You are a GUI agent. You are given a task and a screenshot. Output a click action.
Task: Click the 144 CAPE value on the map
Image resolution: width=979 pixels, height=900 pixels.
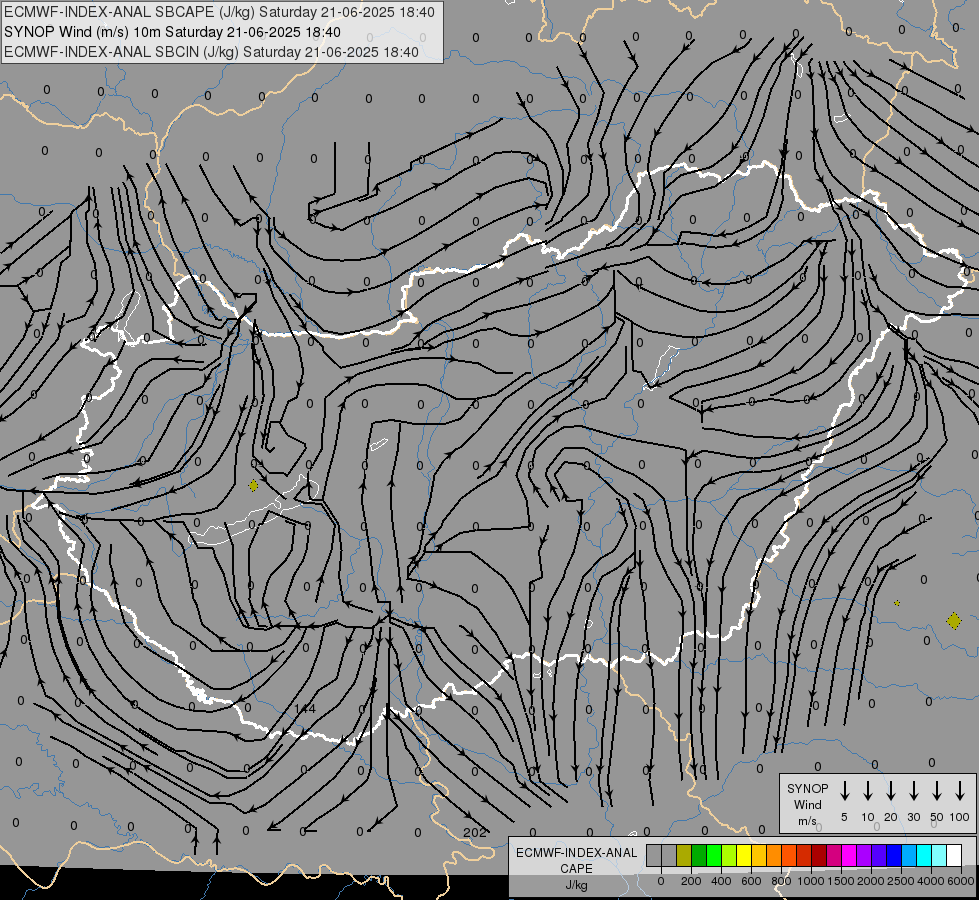[x=305, y=708]
